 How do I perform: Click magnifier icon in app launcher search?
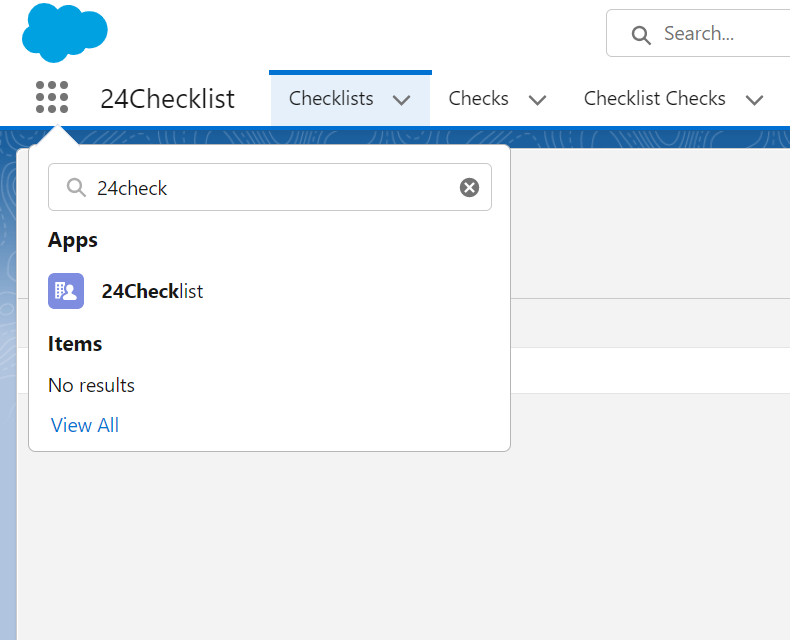tap(76, 188)
